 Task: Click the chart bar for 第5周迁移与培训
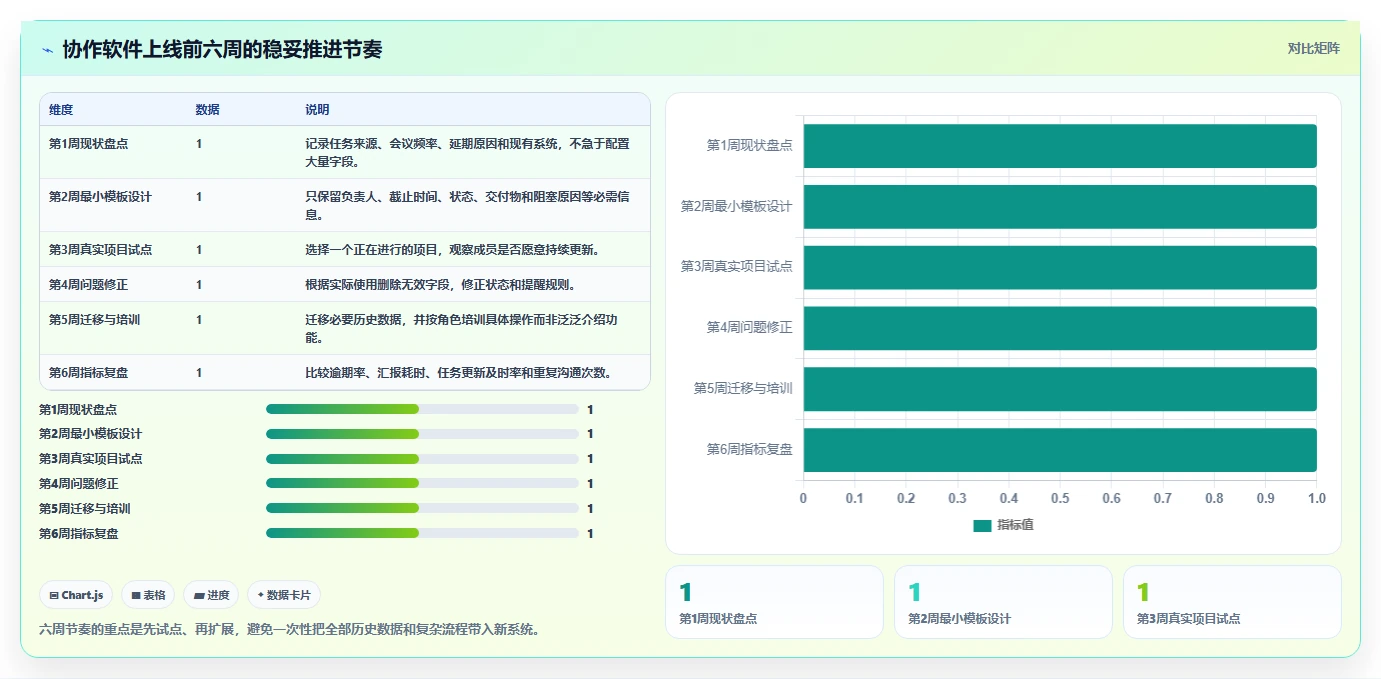(1060, 389)
